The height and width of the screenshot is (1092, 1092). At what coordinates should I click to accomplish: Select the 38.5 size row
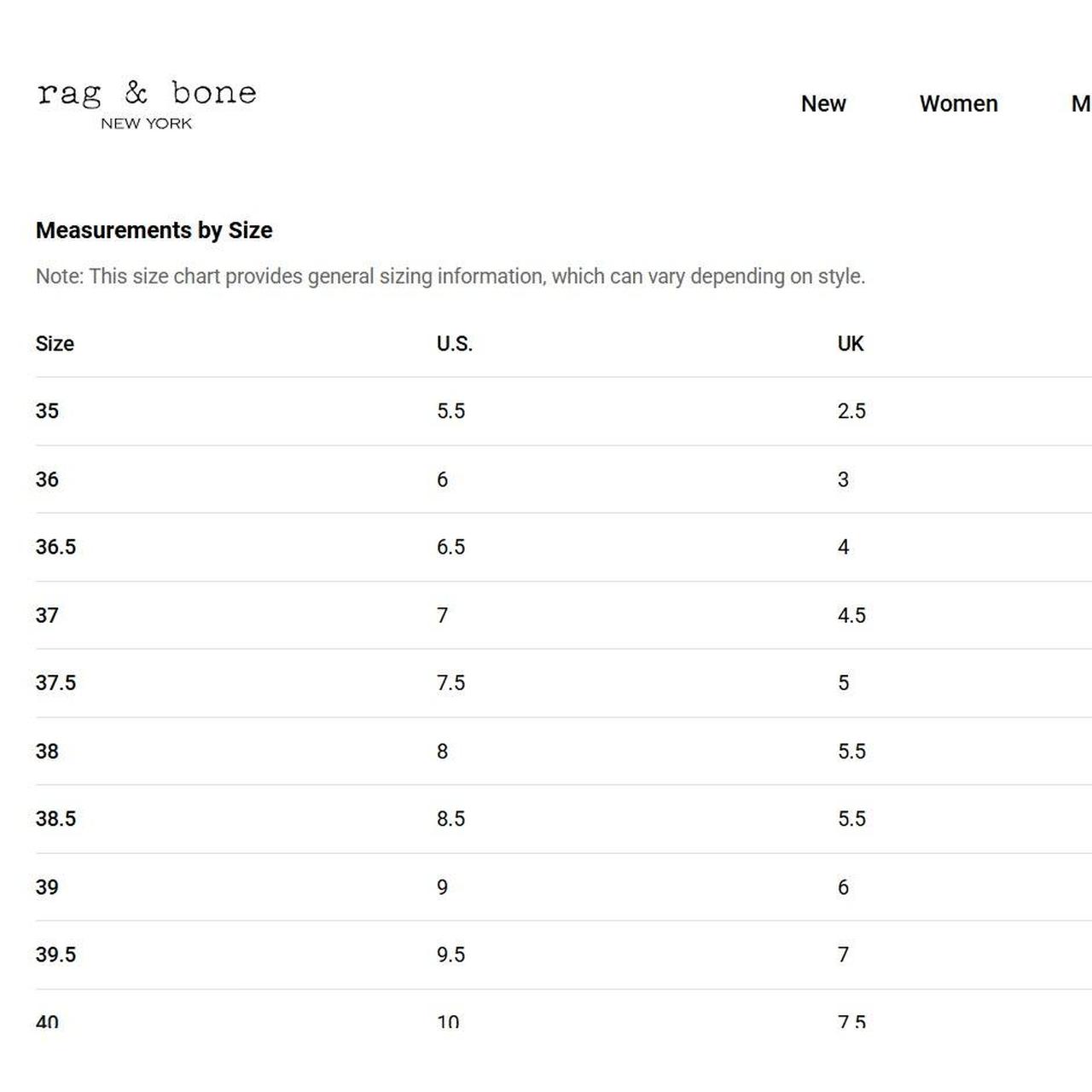[x=55, y=818]
